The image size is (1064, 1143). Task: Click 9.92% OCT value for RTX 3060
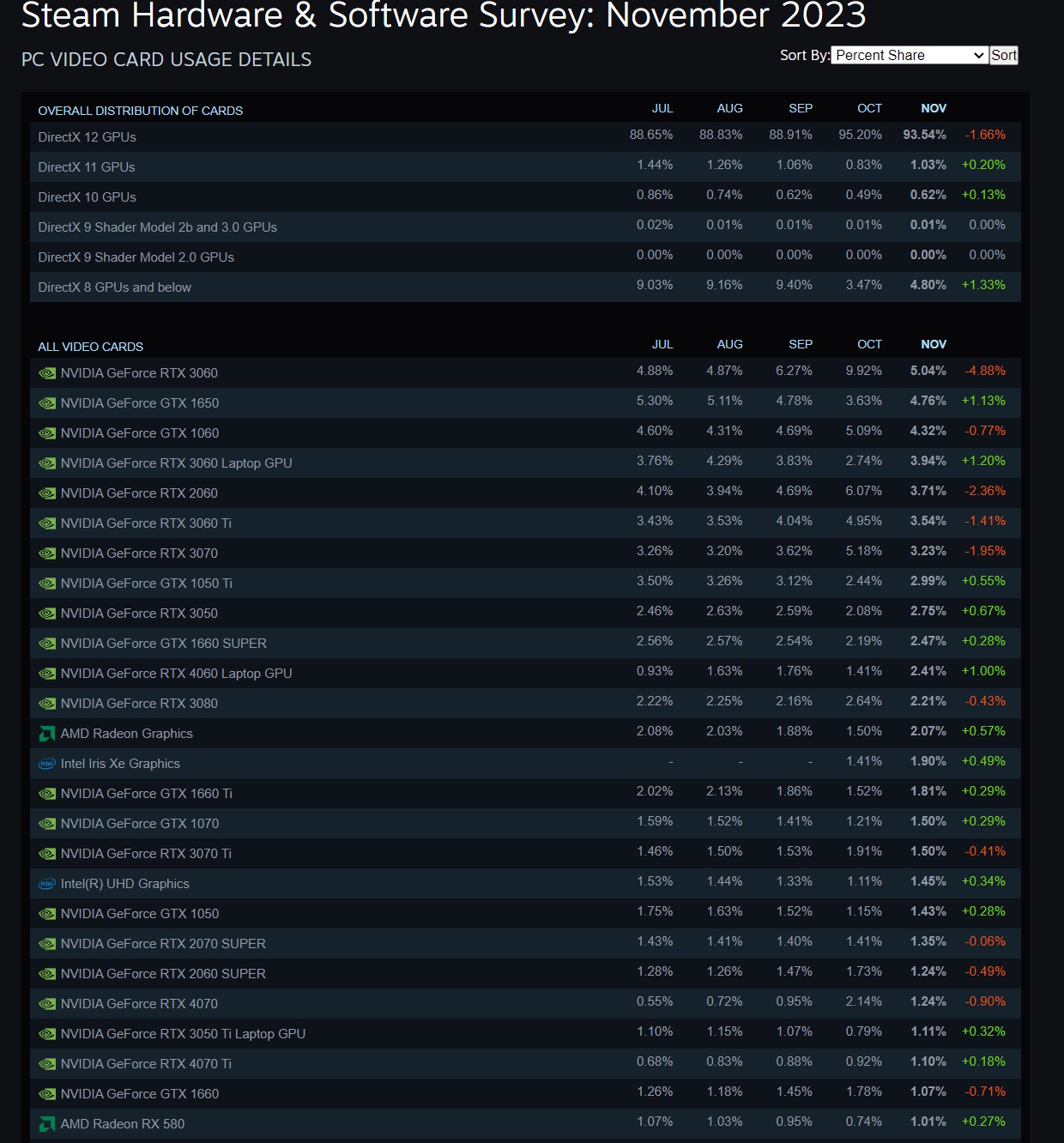(864, 371)
